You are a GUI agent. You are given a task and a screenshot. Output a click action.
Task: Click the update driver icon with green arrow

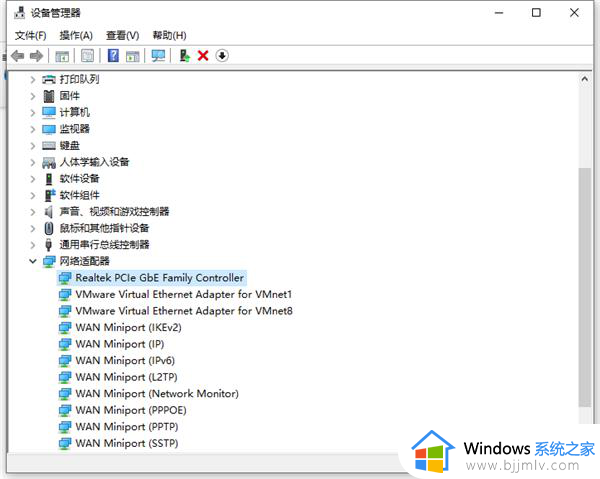(x=184, y=56)
